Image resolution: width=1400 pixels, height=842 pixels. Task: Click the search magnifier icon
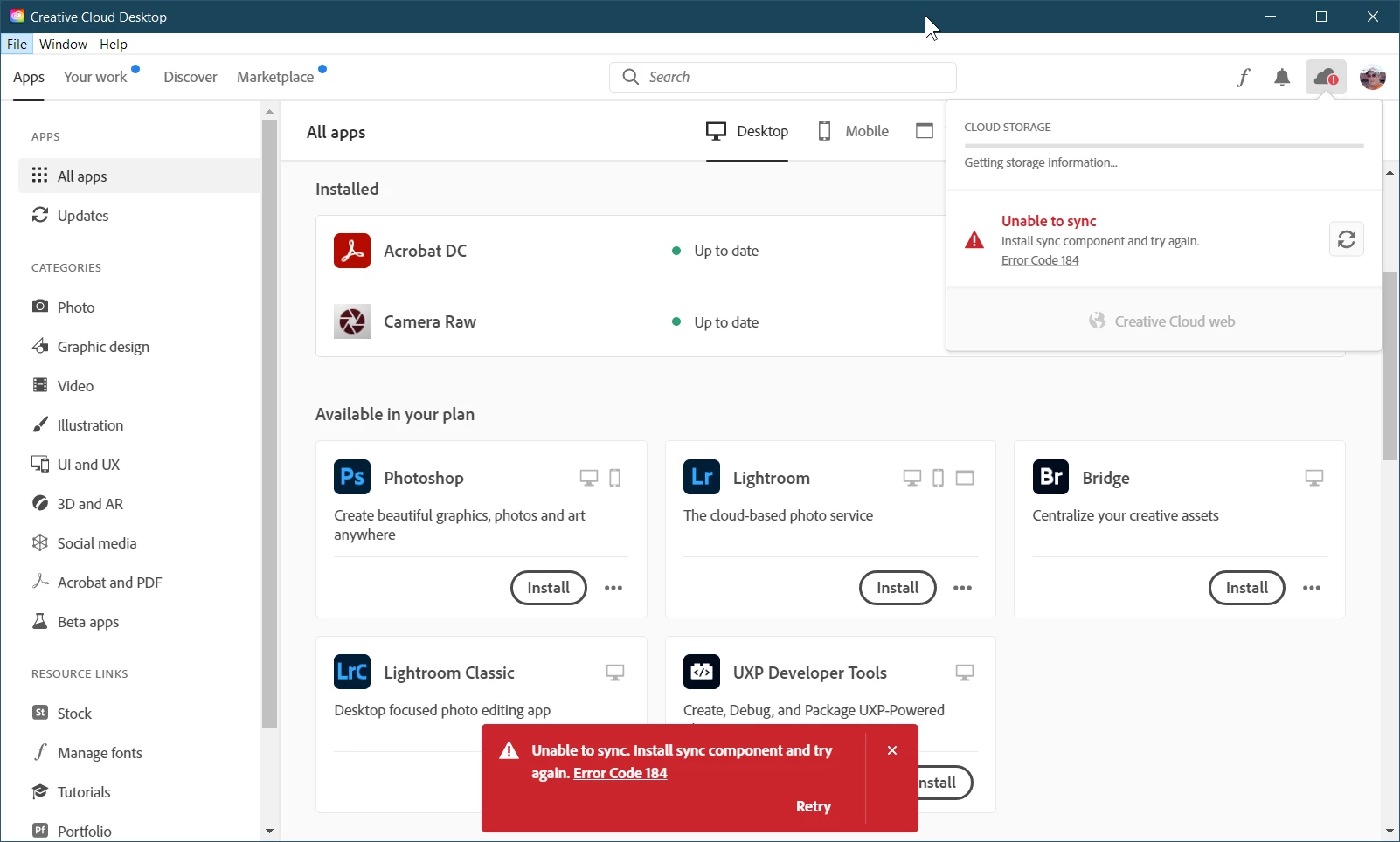[630, 77]
